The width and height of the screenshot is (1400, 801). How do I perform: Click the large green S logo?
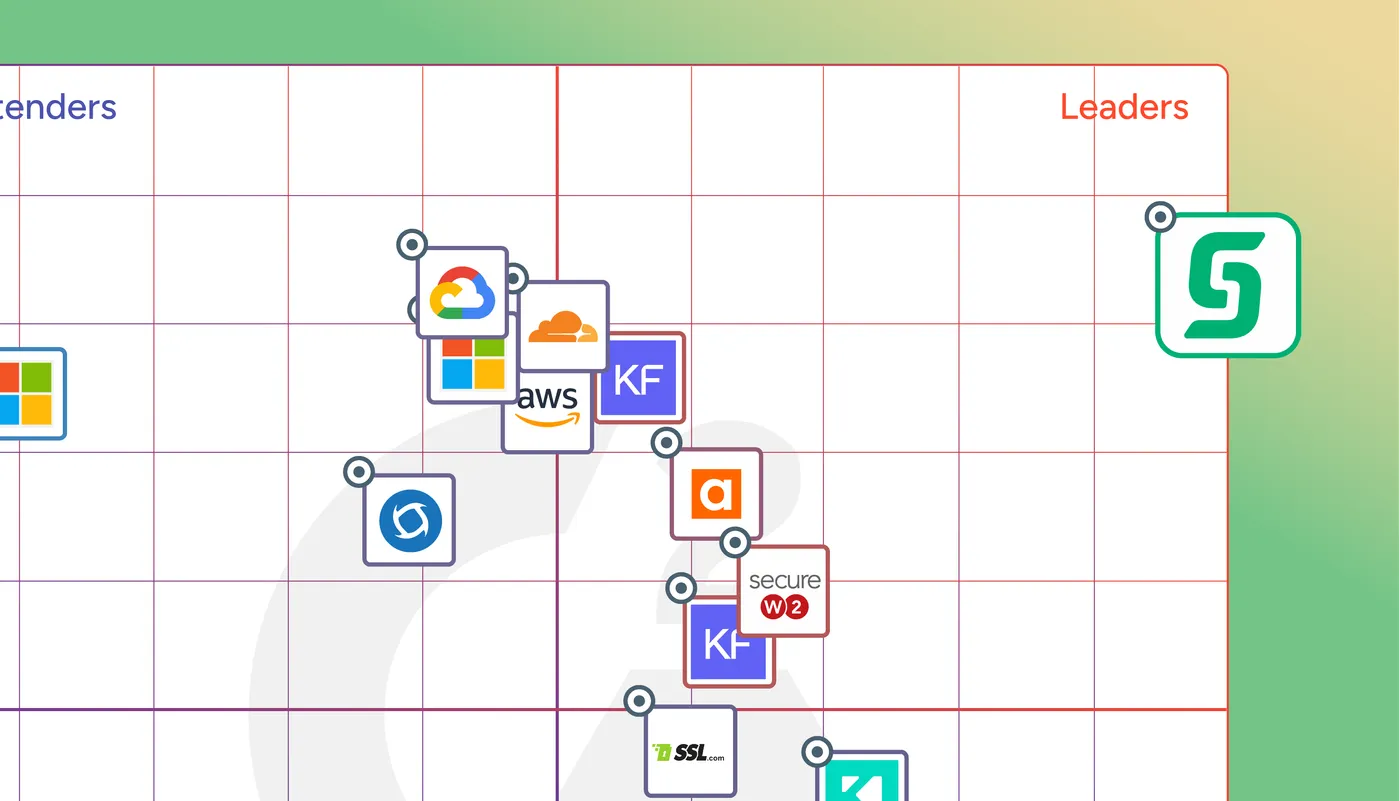(x=1227, y=285)
